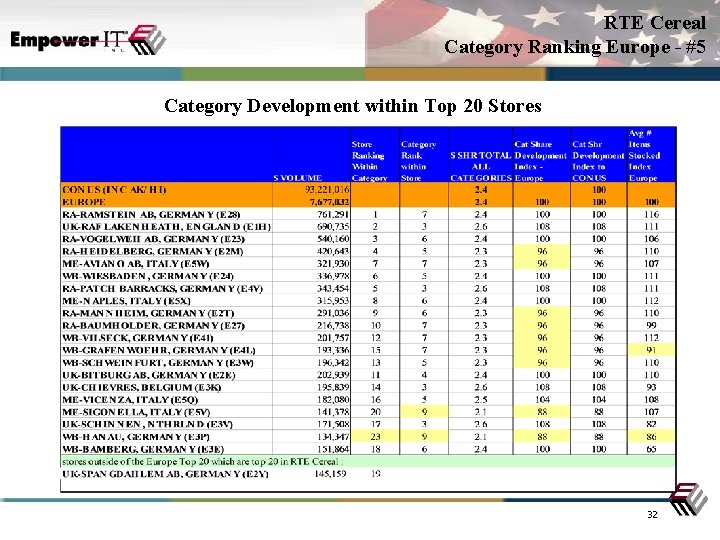Click the Europe volume 7,677,832
720x540 pixels.
[330, 202]
